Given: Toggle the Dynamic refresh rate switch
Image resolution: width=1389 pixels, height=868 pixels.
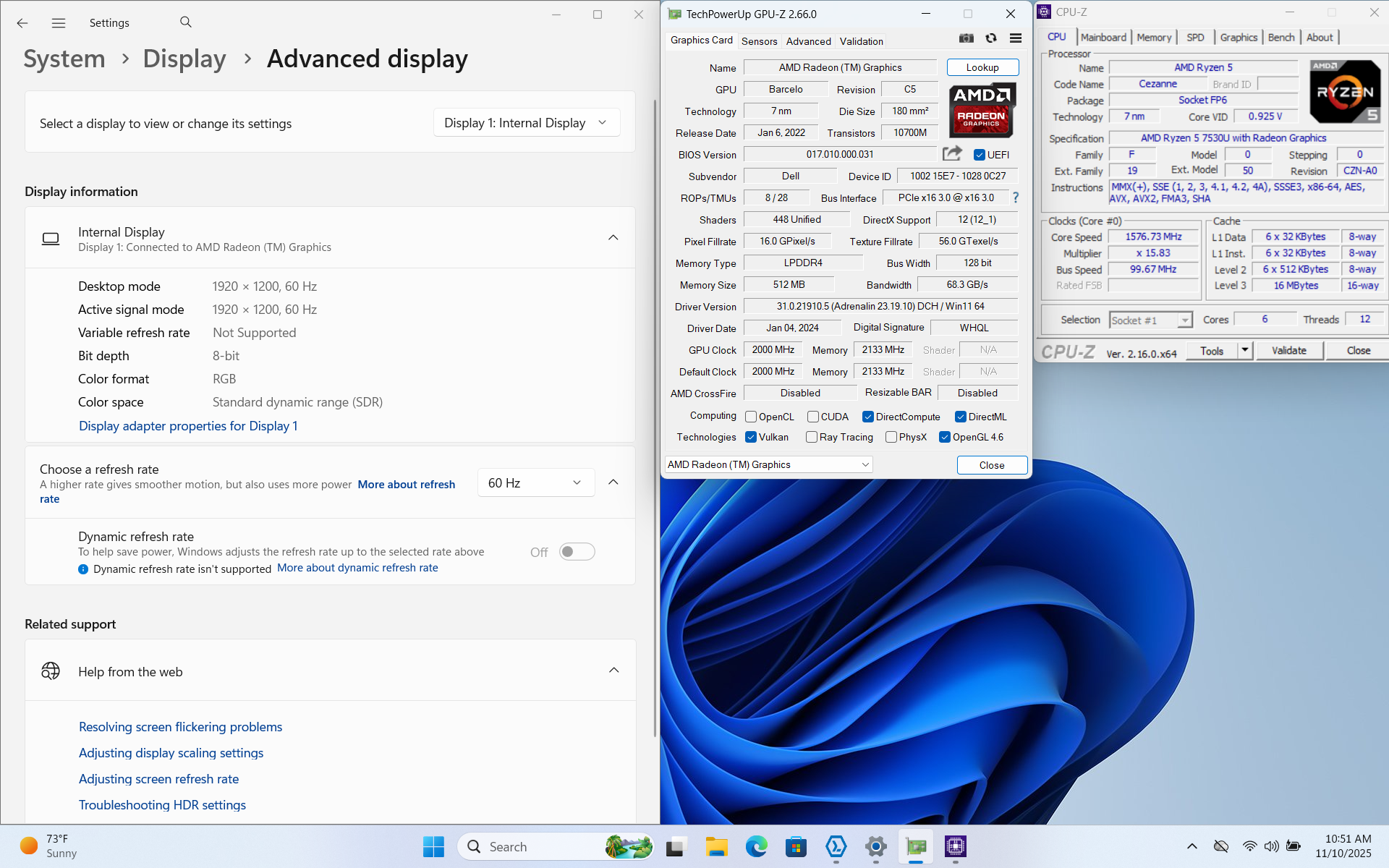Looking at the screenshot, I should [577, 552].
